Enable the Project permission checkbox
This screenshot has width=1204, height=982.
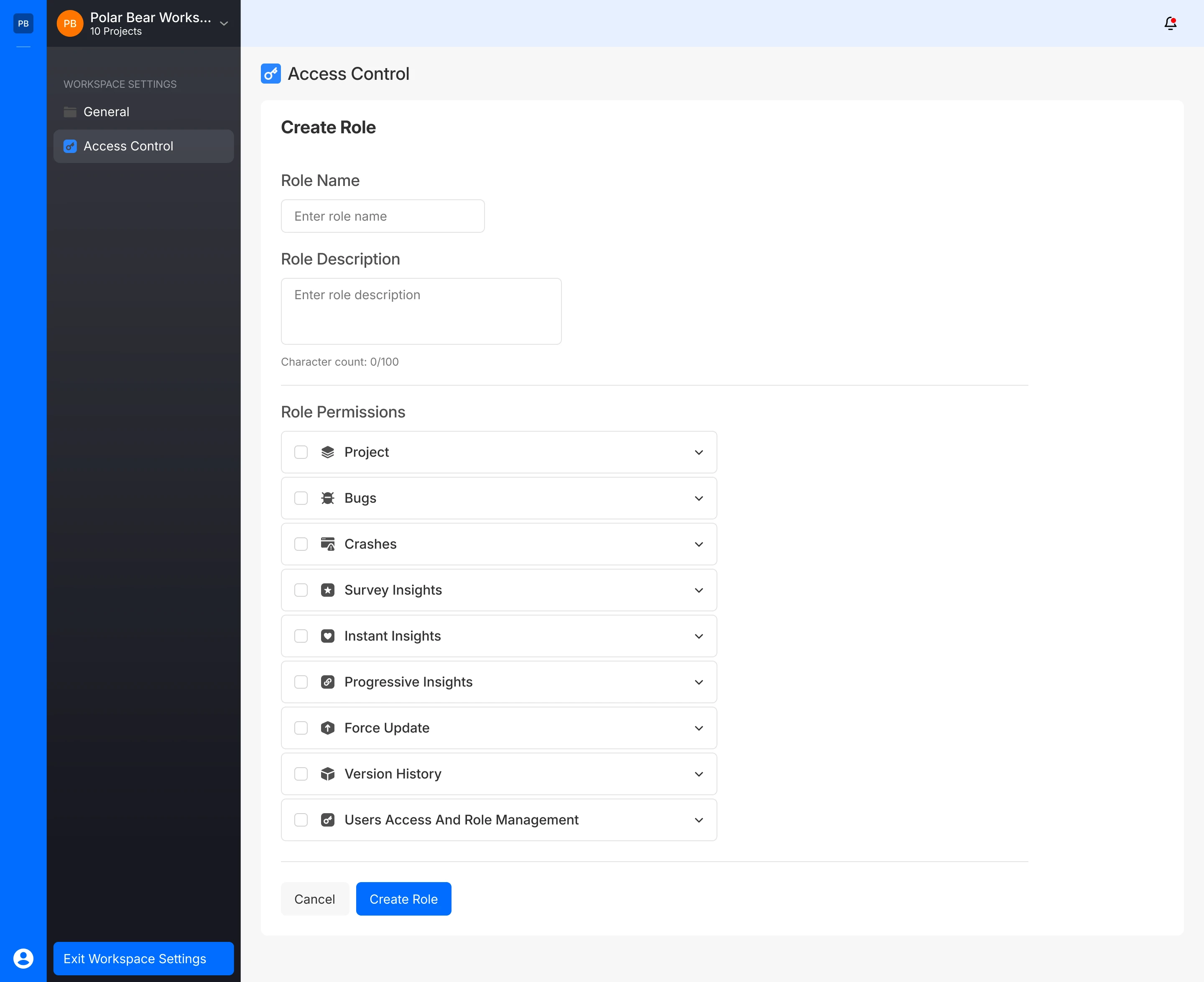[301, 452]
